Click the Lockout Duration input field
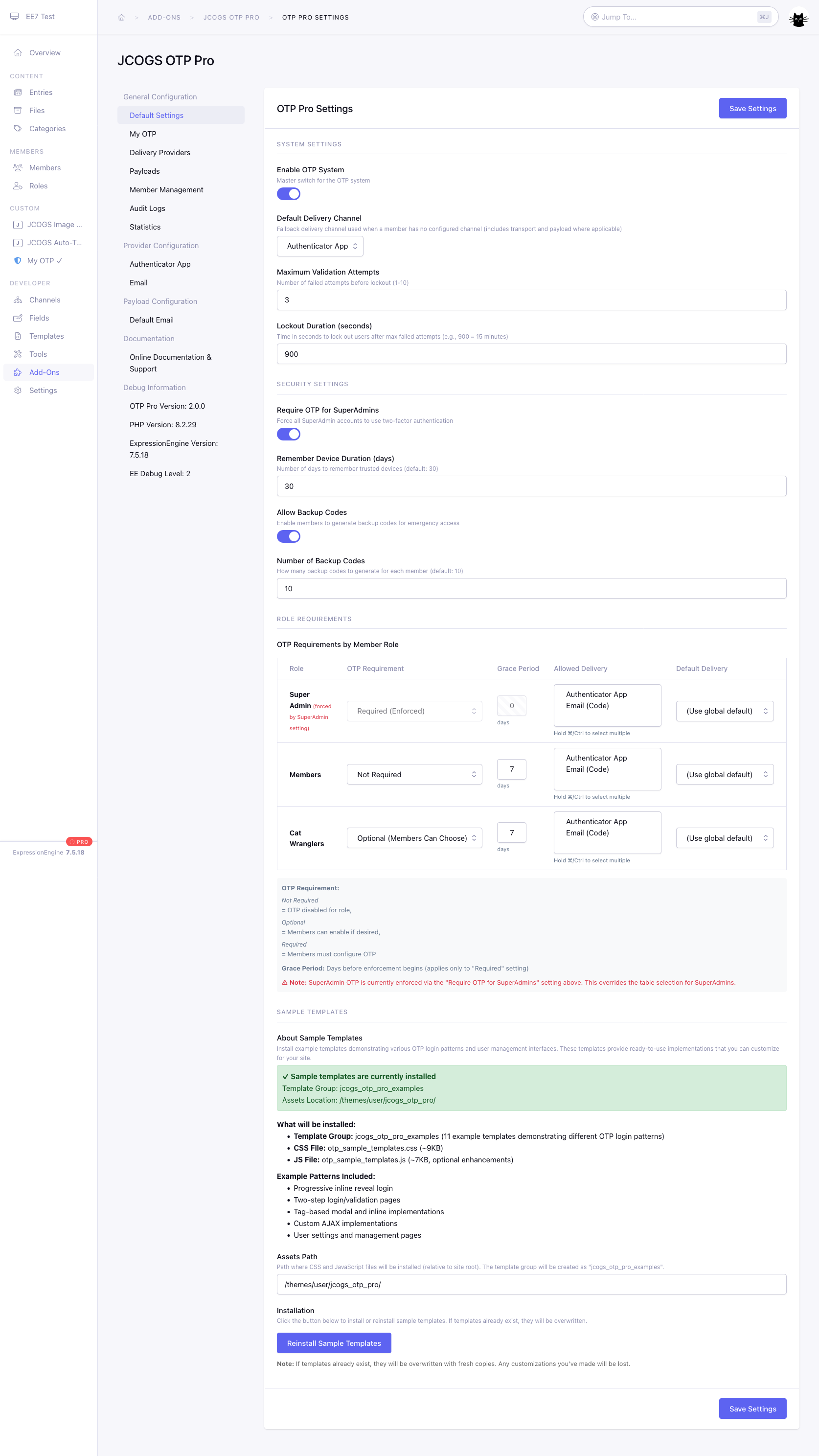 click(x=531, y=354)
